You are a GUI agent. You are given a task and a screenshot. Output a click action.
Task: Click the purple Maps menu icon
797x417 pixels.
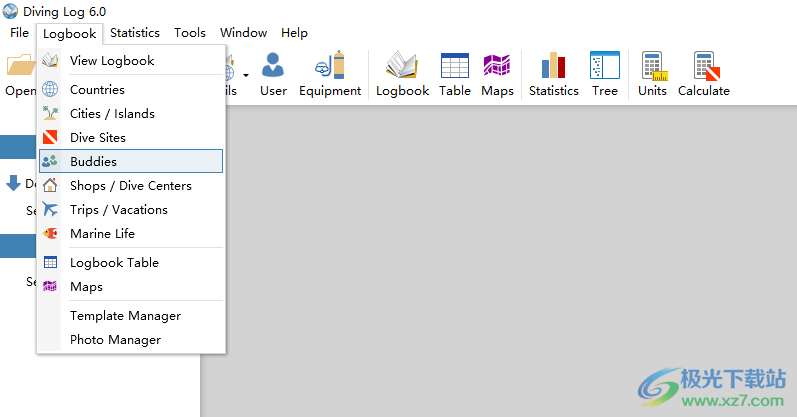tap(50, 286)
